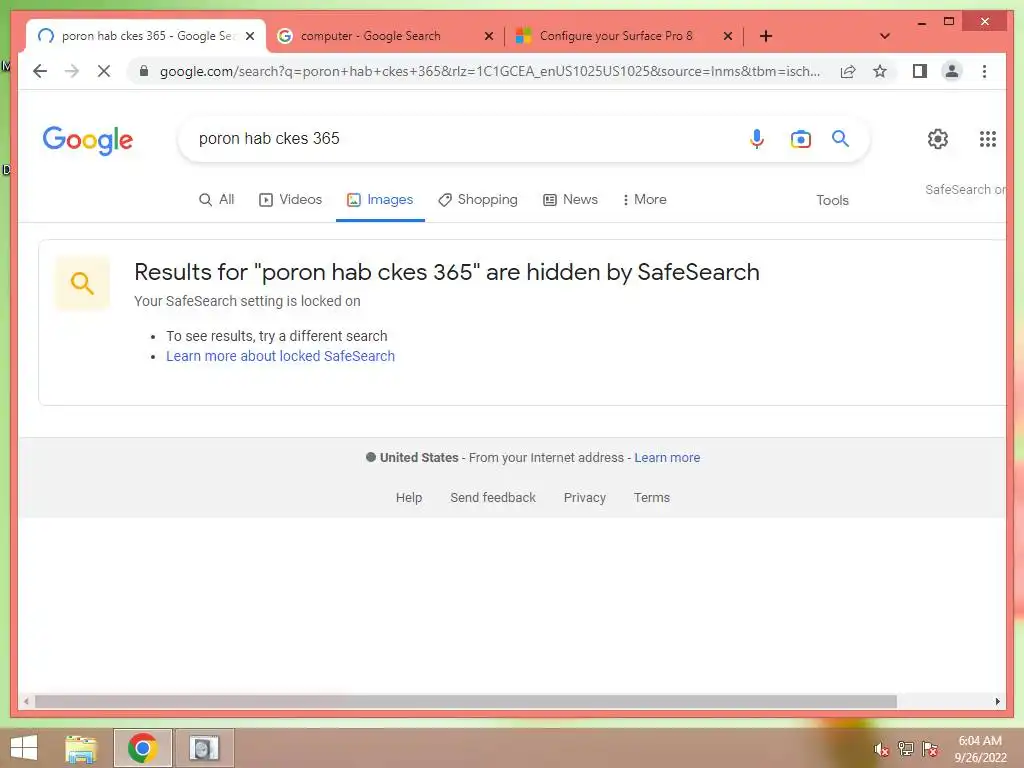This screenshot has height=768, width=1024.
Task: Click the scrollbar right arrow
Action: 997,701
